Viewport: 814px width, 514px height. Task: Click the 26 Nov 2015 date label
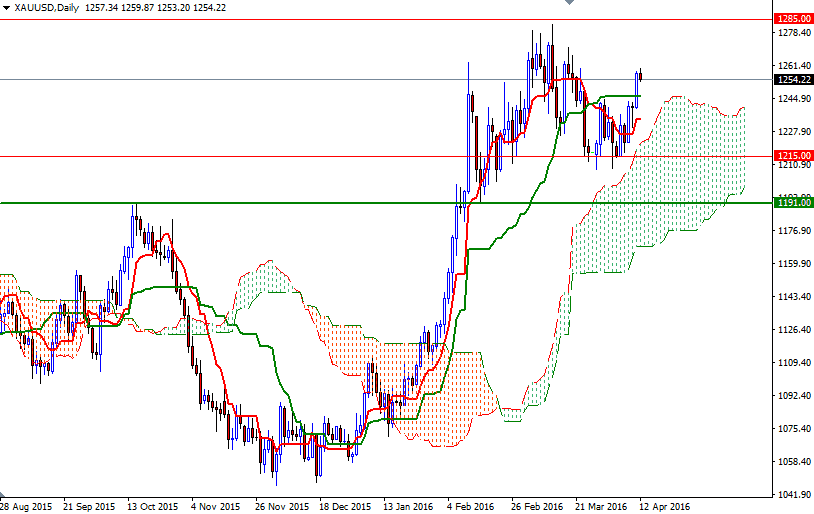click(282, 506)
